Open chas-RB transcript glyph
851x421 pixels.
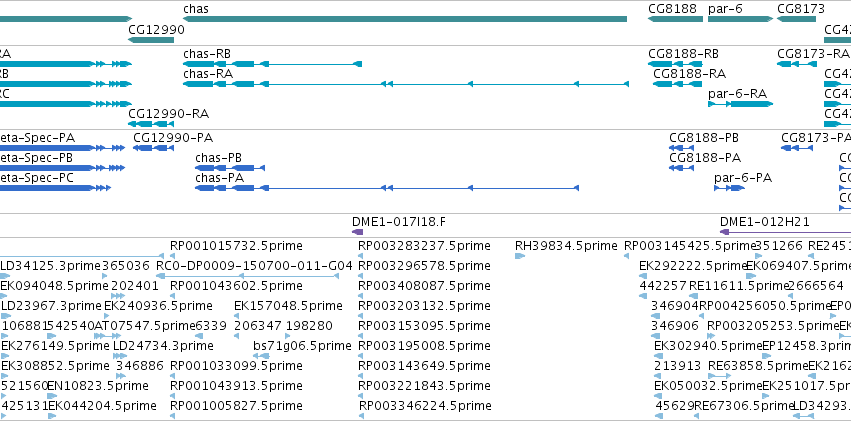(272, 64)
